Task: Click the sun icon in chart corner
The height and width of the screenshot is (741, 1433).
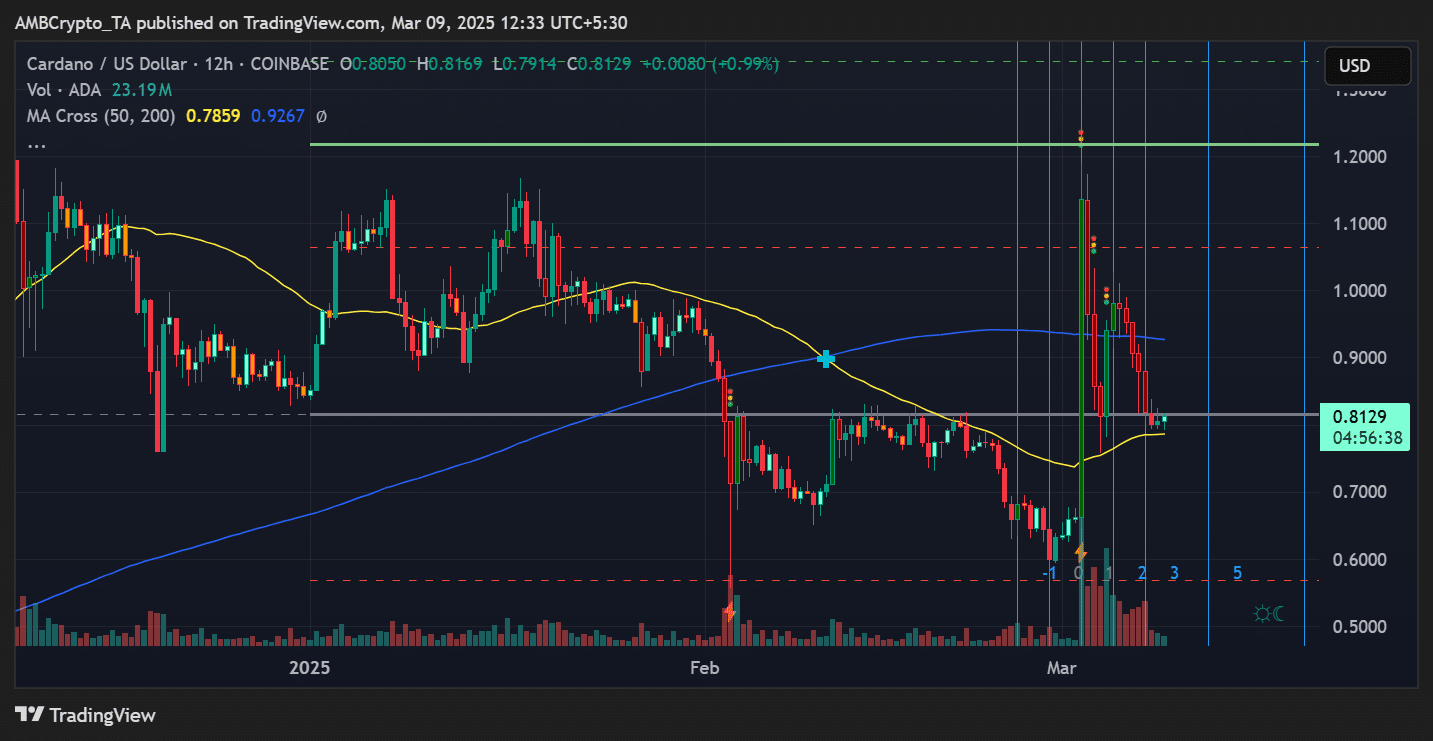Action: (1262, 613)
